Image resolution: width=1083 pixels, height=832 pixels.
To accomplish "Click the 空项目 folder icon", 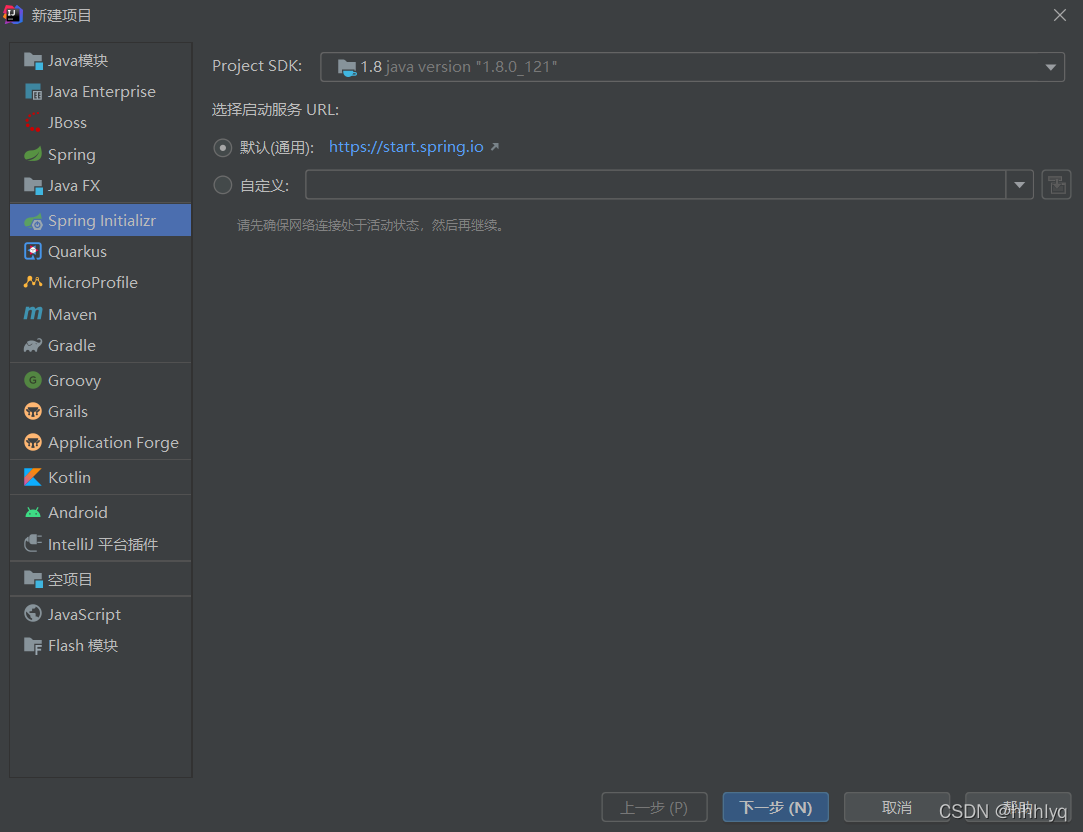I will [x=33, y=579].
